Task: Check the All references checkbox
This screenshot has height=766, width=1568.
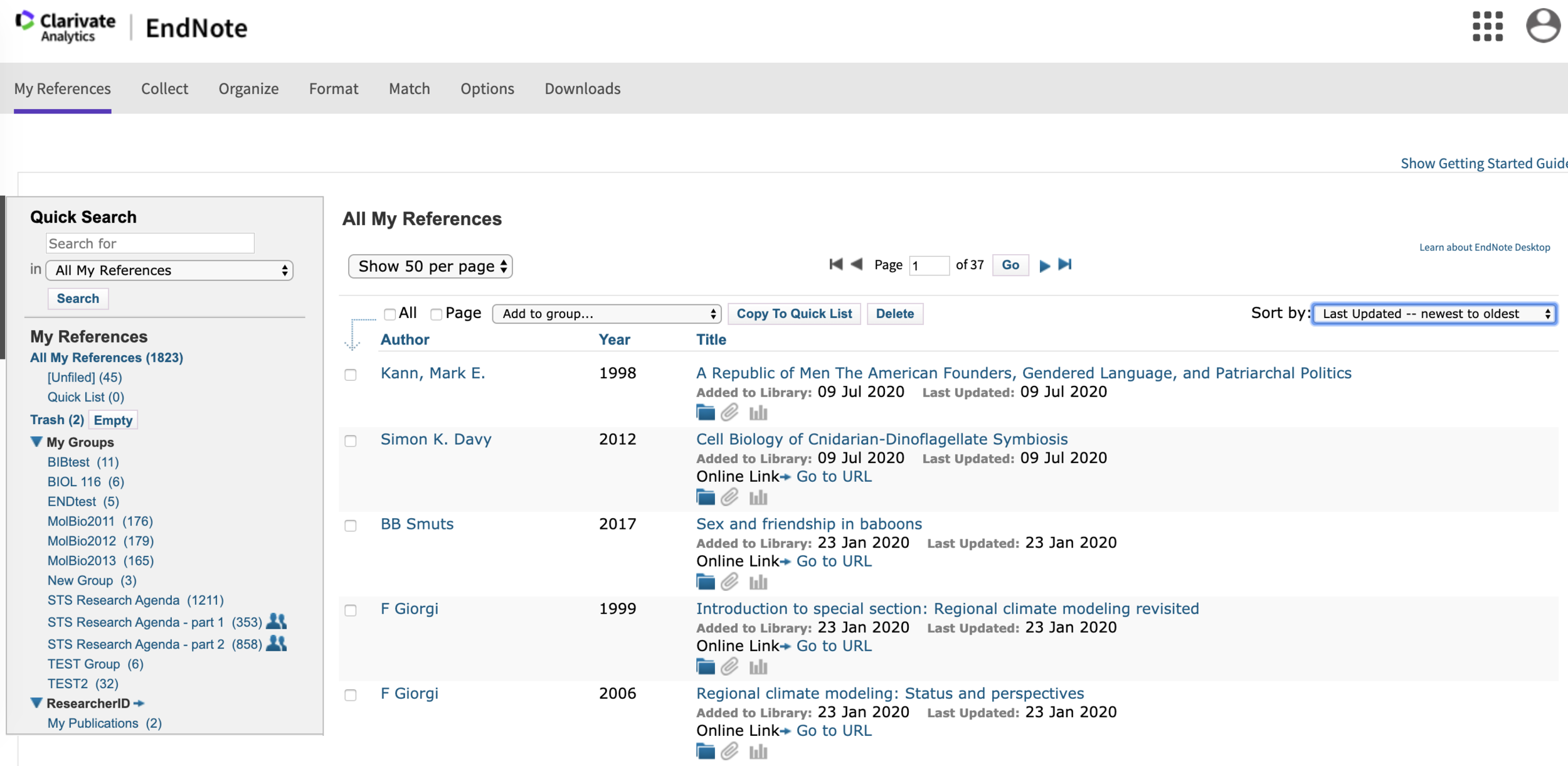Action: pyautogui.click(x=390, y=314)
